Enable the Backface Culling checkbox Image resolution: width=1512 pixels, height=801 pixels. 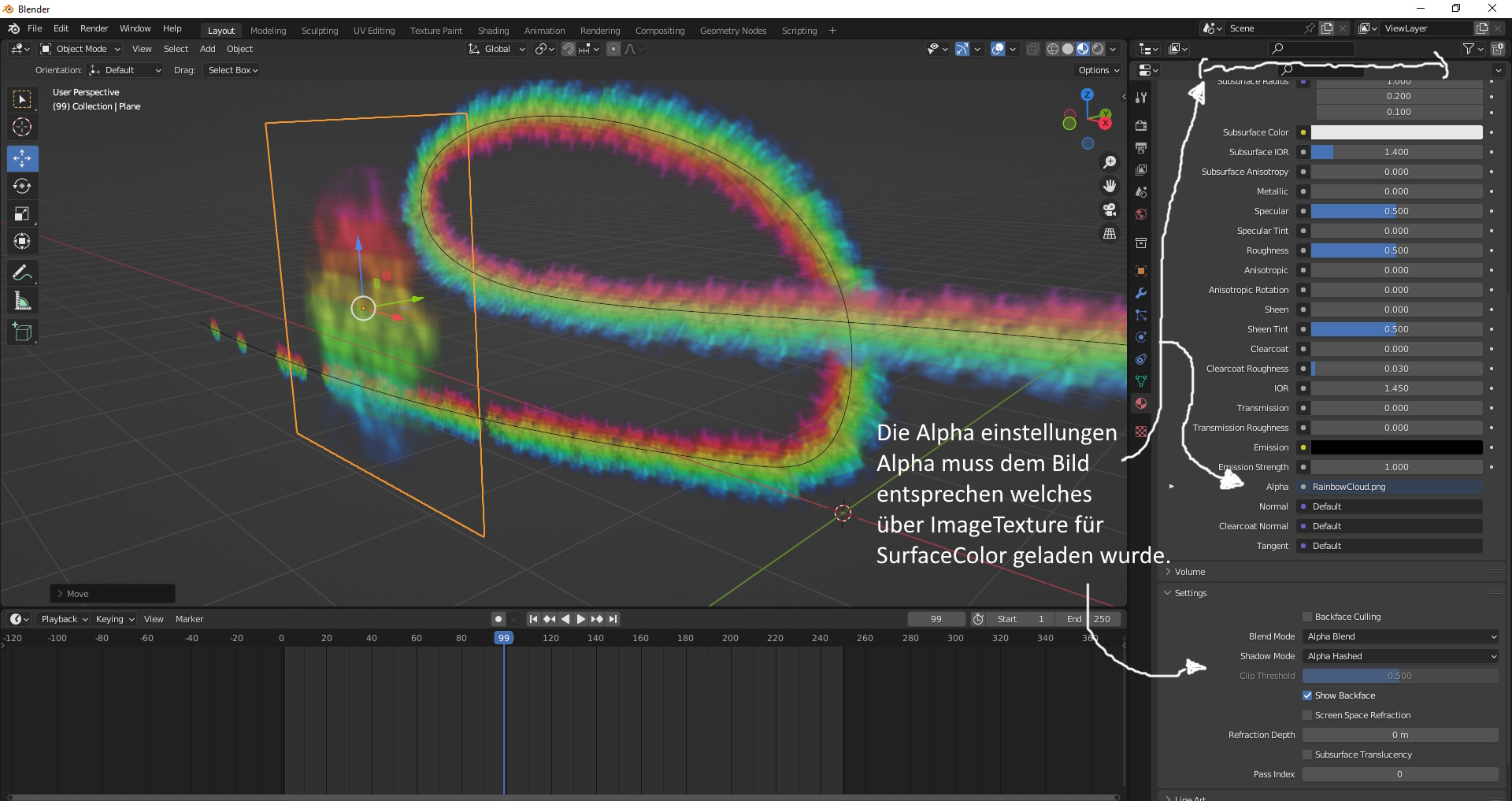[1307, 617]
